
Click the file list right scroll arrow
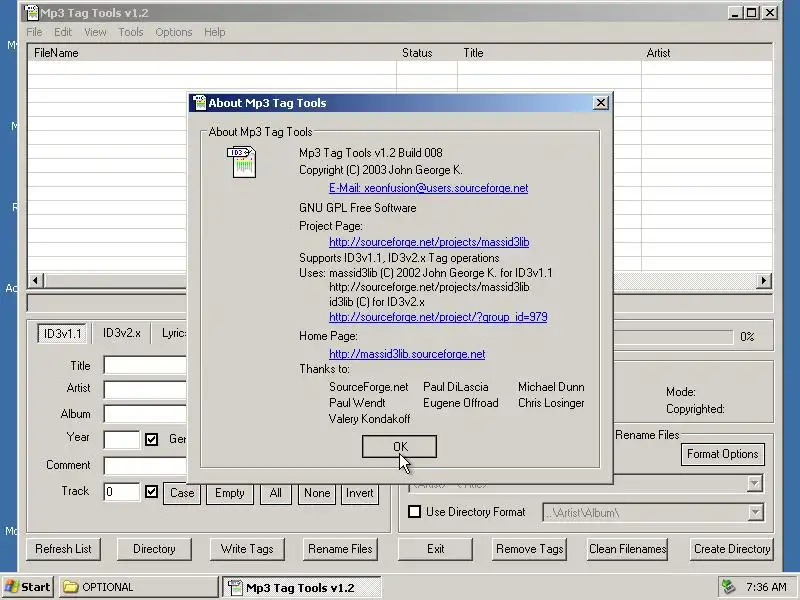coord(763,281)
